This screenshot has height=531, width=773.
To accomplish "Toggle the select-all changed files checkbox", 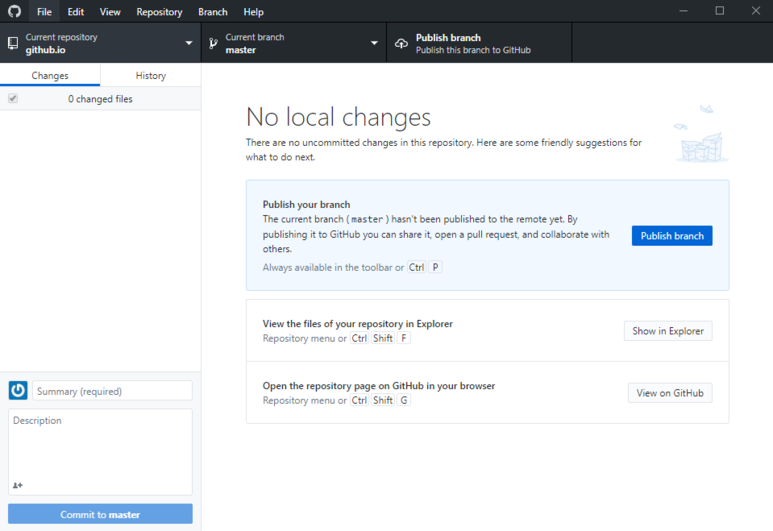I will [13, 99].
